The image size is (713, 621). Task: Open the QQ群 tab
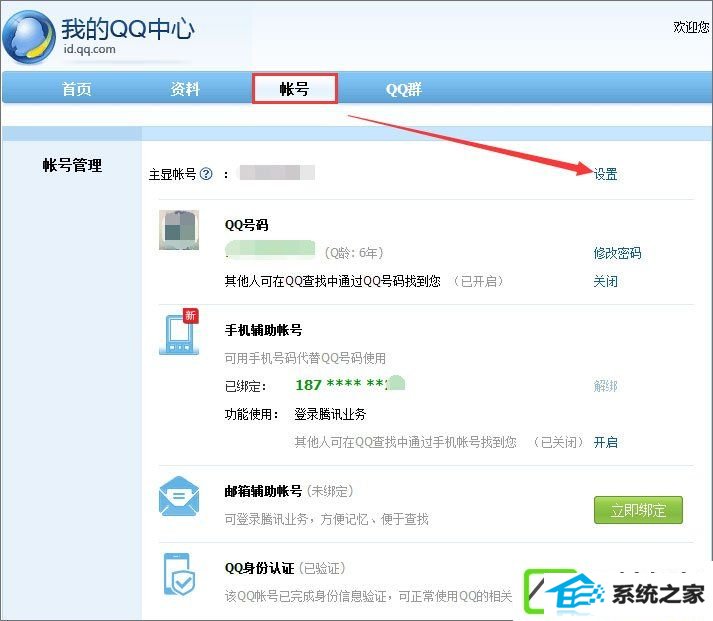point(404,89)
